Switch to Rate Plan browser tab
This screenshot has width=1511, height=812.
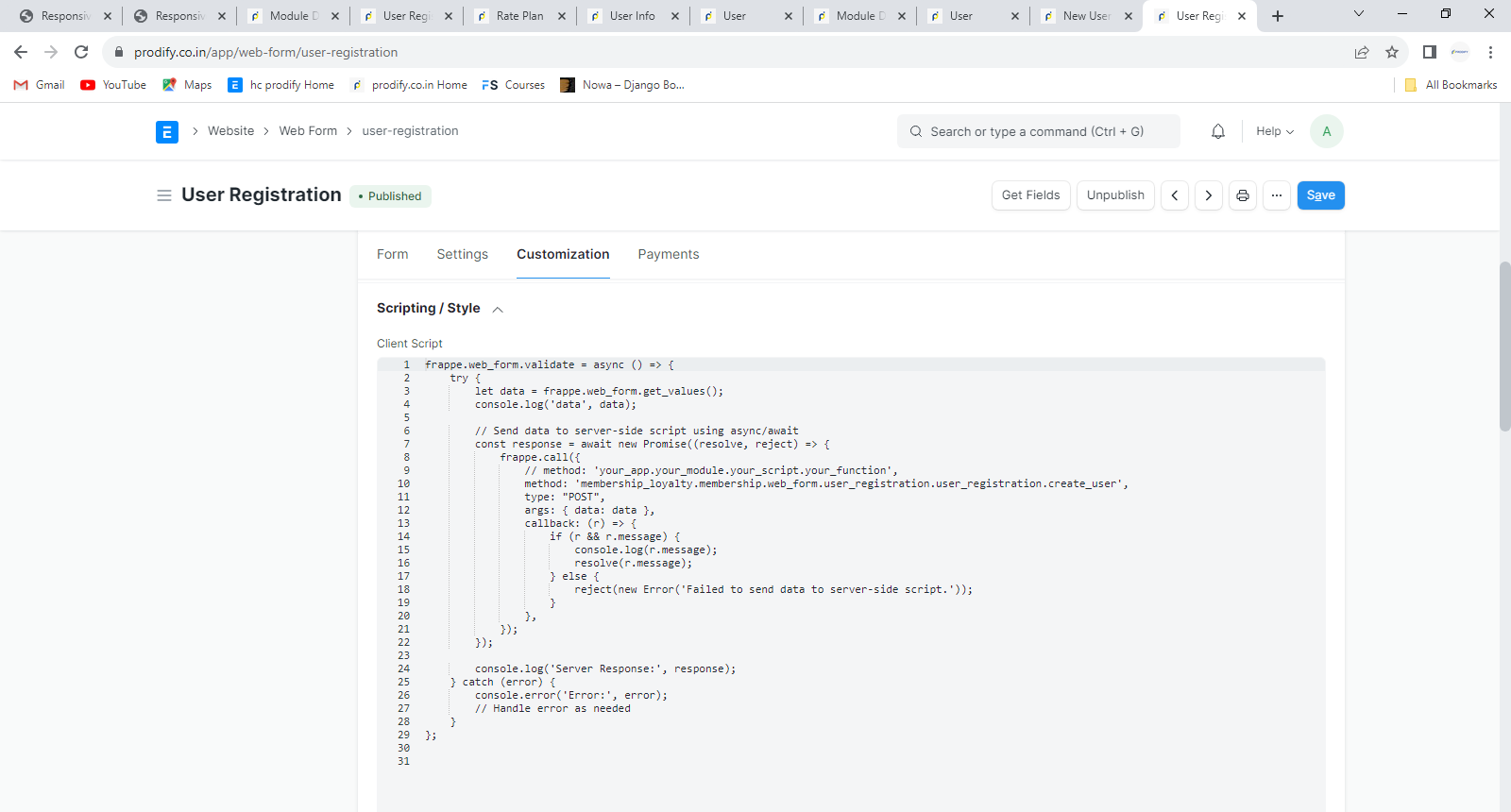(519, 16)
